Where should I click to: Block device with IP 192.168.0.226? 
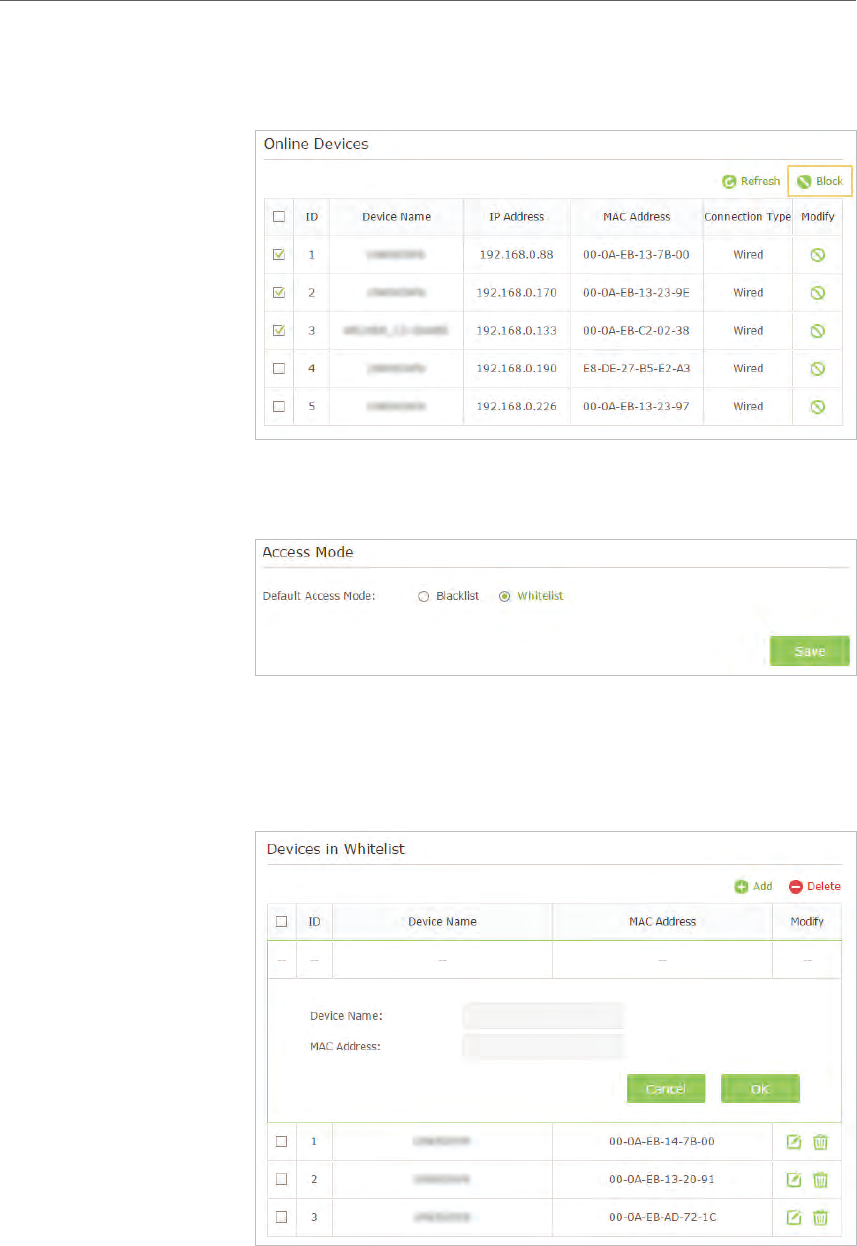click(x=817, y=407)
